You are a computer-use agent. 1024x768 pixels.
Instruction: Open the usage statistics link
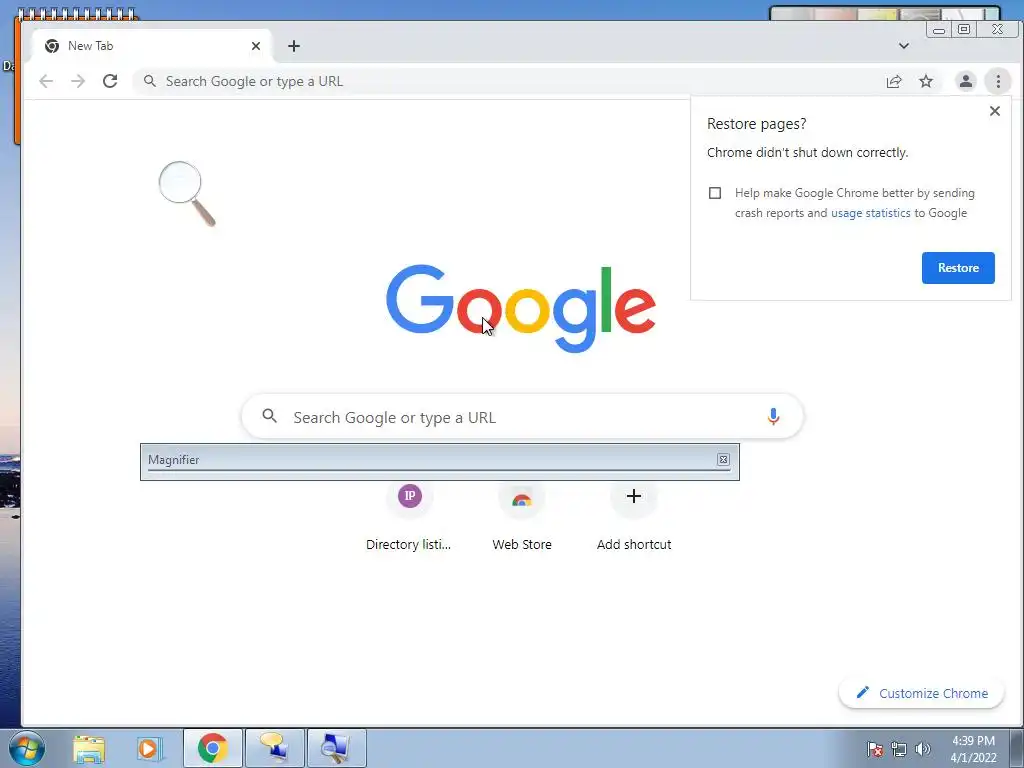(x=871, y=213)
